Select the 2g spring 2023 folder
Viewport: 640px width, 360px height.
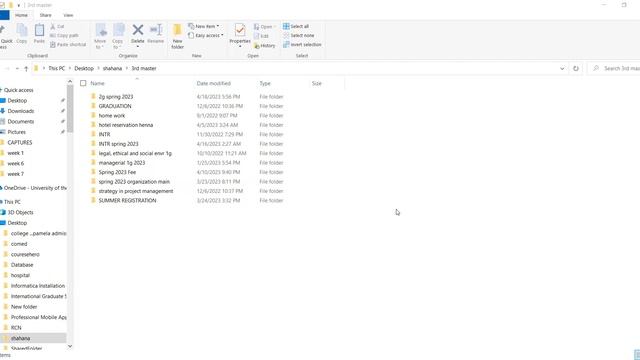116,97
